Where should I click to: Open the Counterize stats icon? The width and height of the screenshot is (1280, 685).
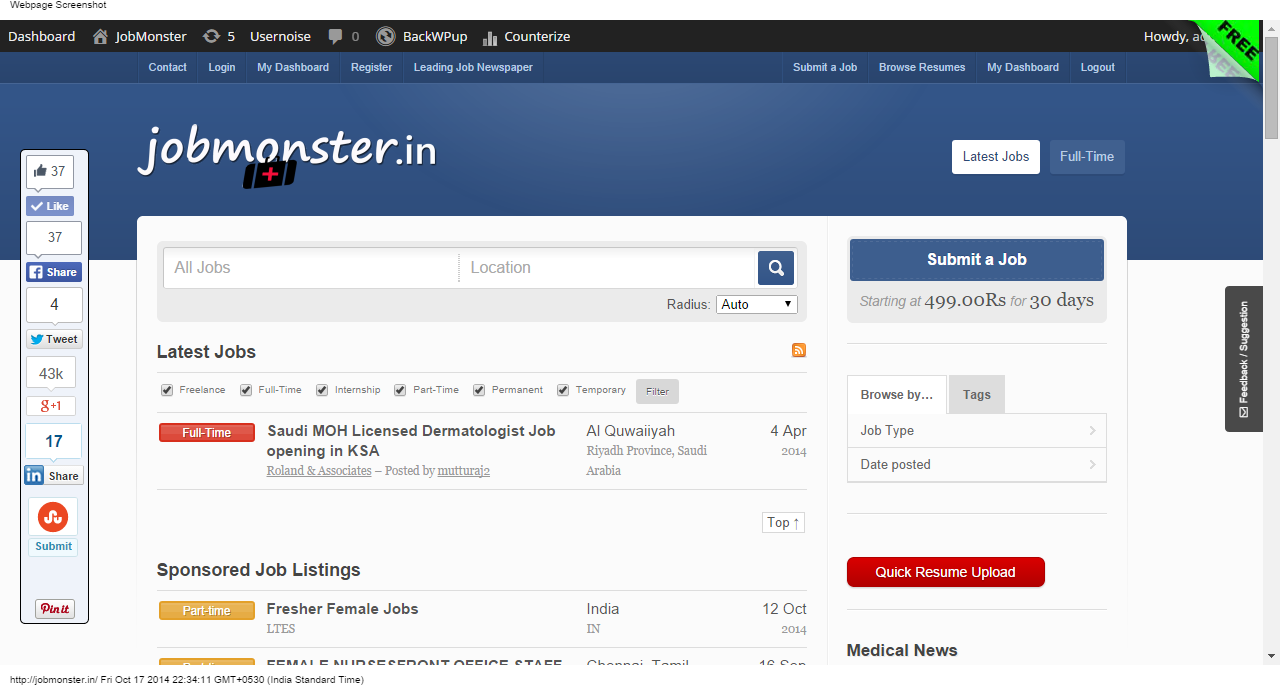click(x=490, y=37)
